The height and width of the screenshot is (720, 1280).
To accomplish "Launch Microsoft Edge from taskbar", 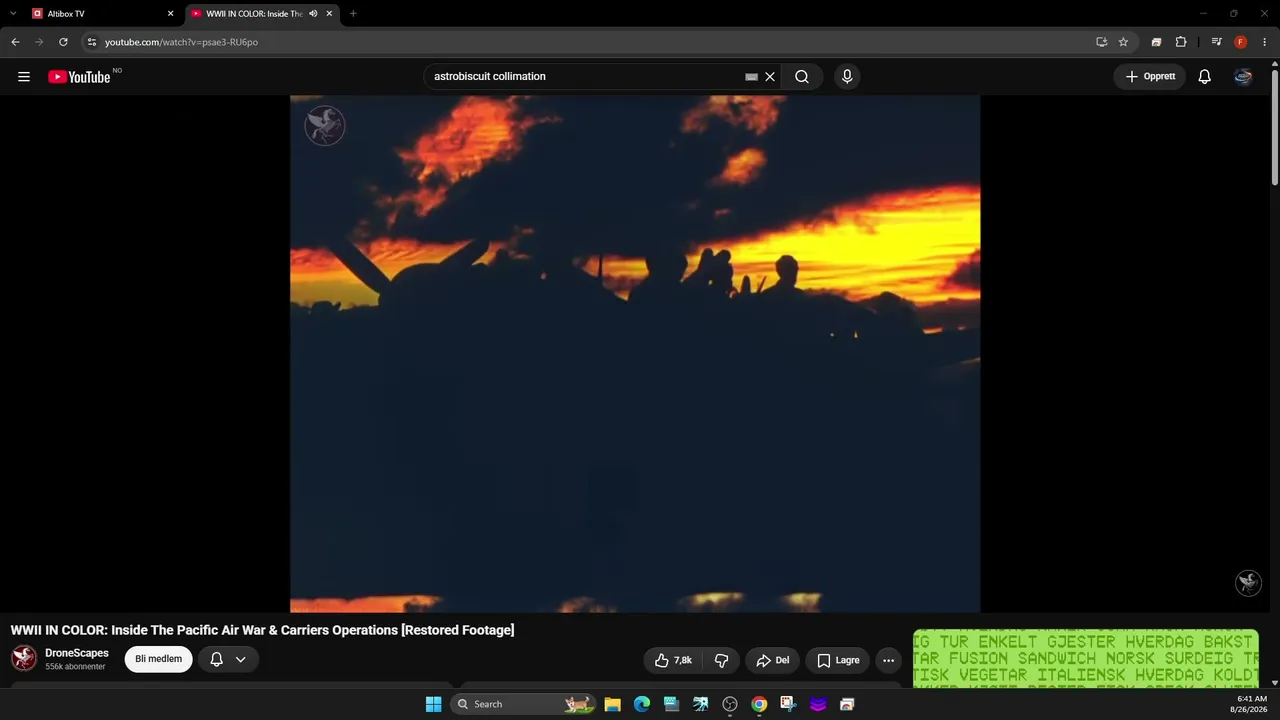I will pos(642,704).
